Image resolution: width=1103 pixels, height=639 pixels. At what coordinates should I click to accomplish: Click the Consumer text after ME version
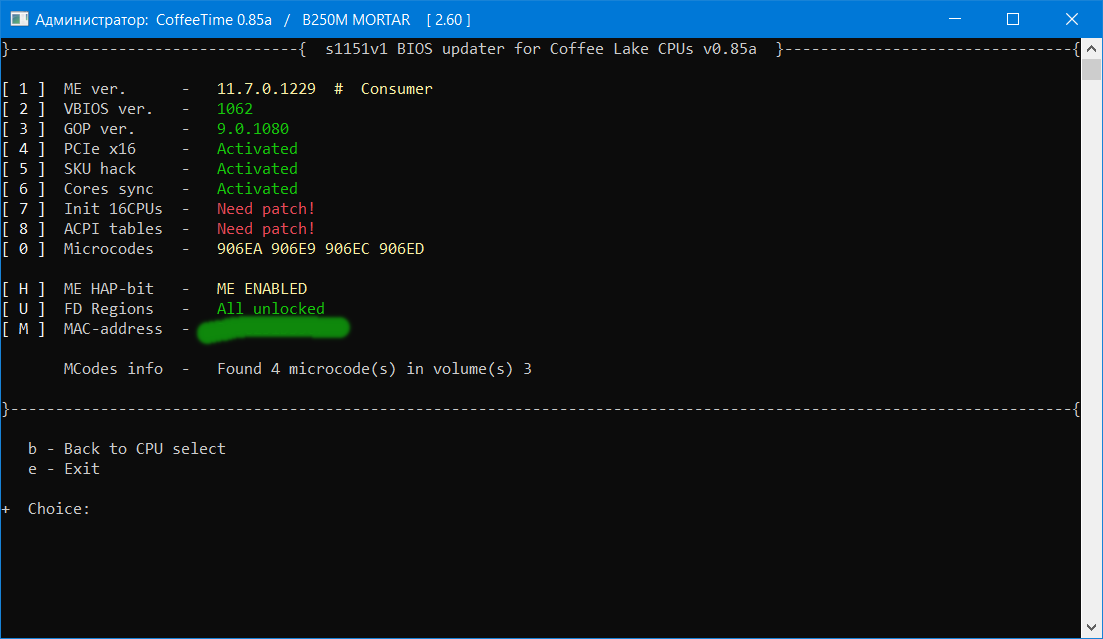pos(397,89)
